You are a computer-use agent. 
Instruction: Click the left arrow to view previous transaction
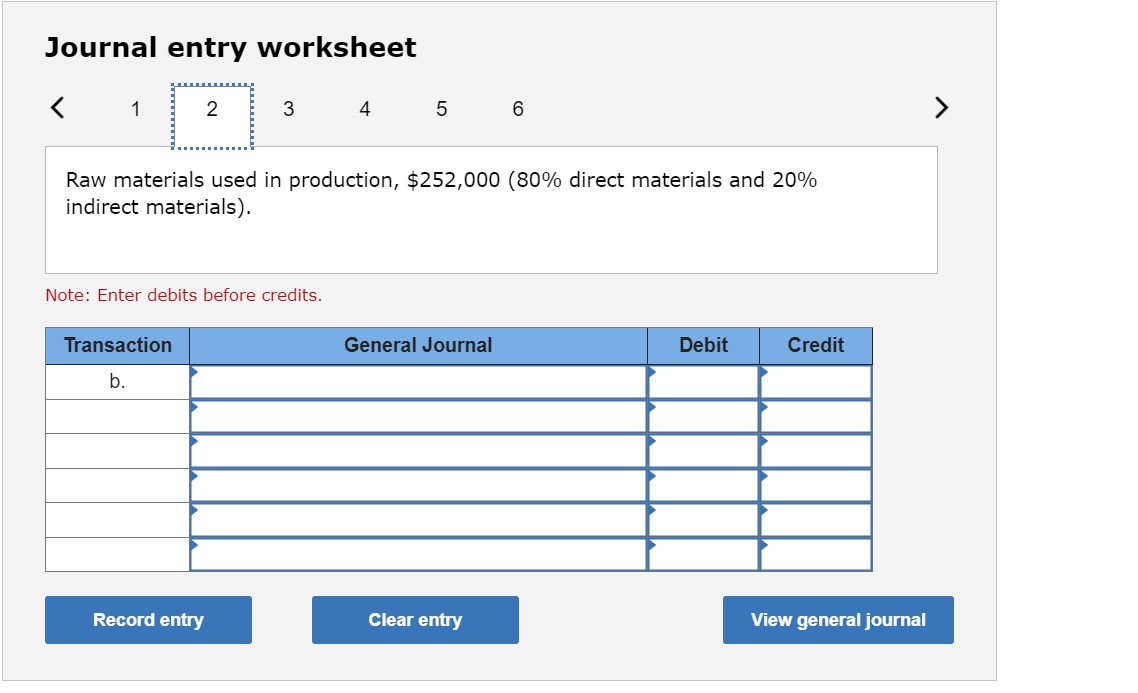[x=57, y=107]
